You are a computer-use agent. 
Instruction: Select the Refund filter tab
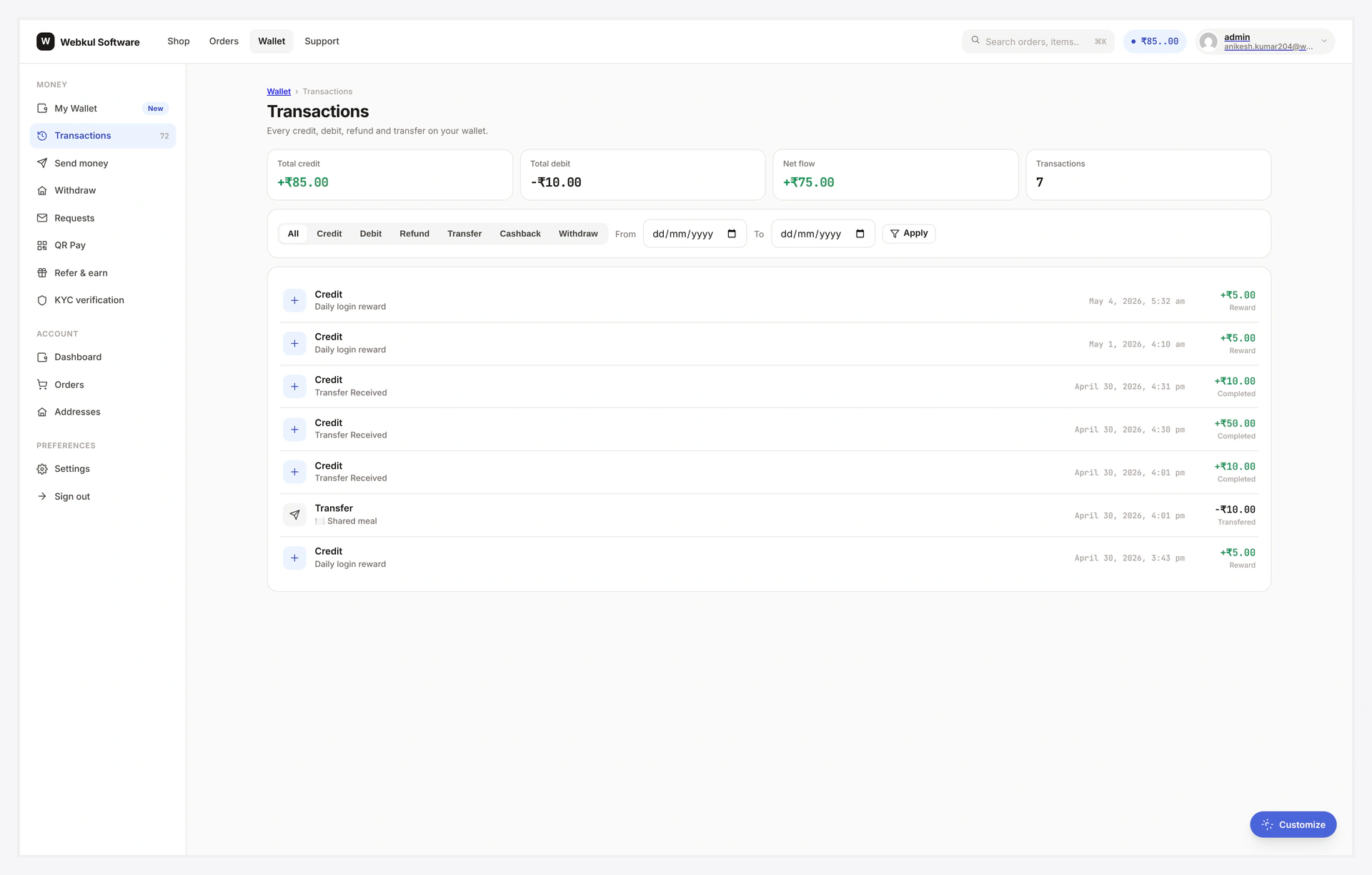click(414, 234)
